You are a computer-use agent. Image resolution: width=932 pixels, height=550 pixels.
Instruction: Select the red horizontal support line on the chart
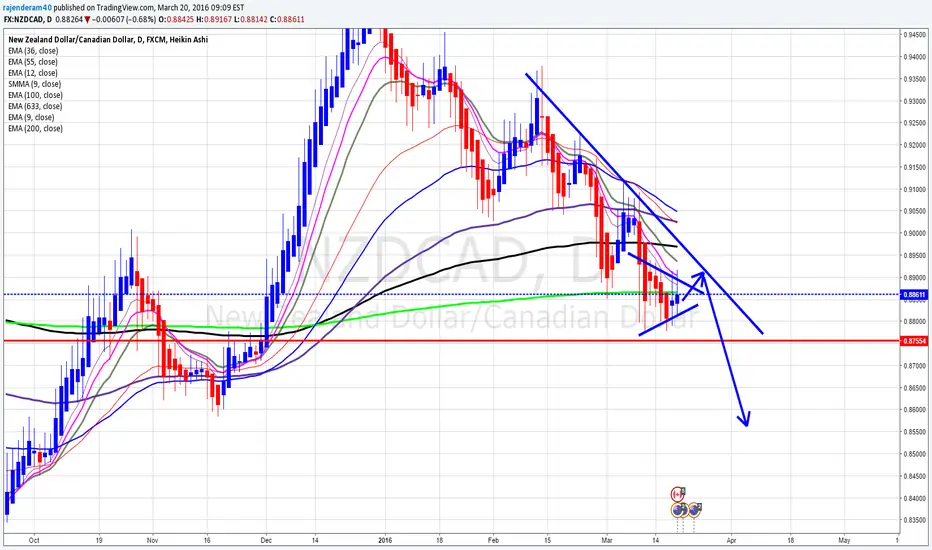[x=452, y=341]
